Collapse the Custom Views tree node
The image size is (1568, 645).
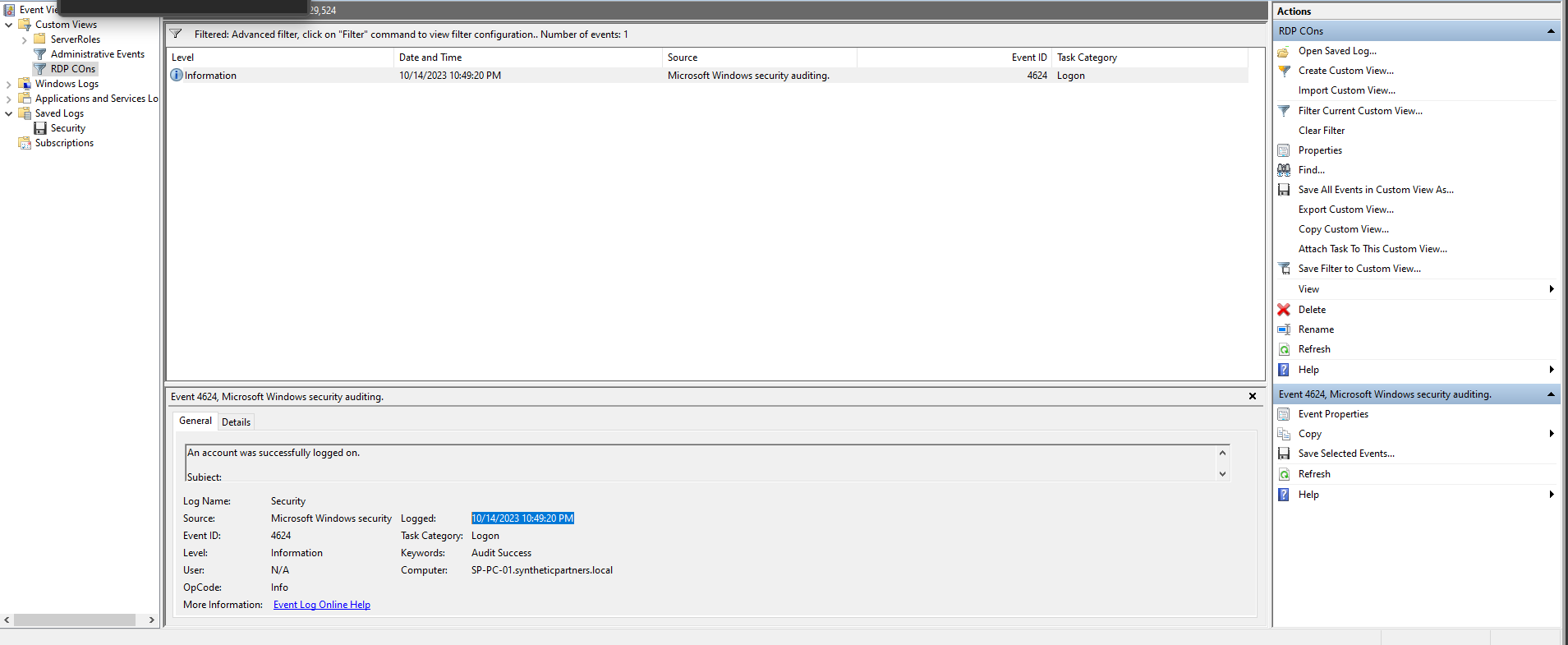pyautogui.click(x=9, y=25)
